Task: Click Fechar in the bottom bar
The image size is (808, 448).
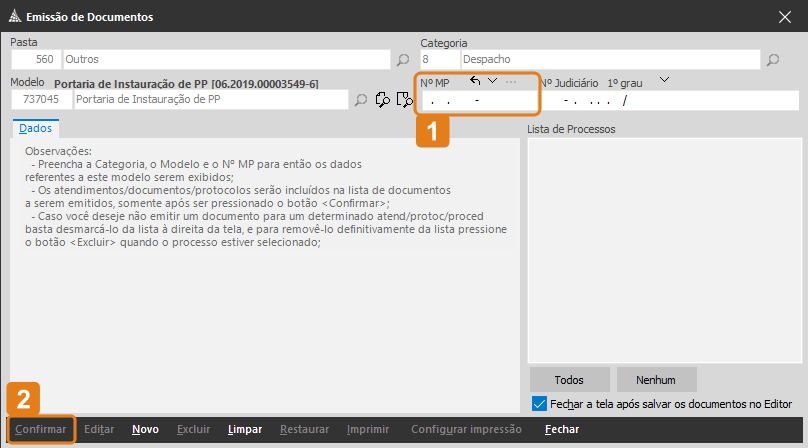Action: (x=562, y=429)
